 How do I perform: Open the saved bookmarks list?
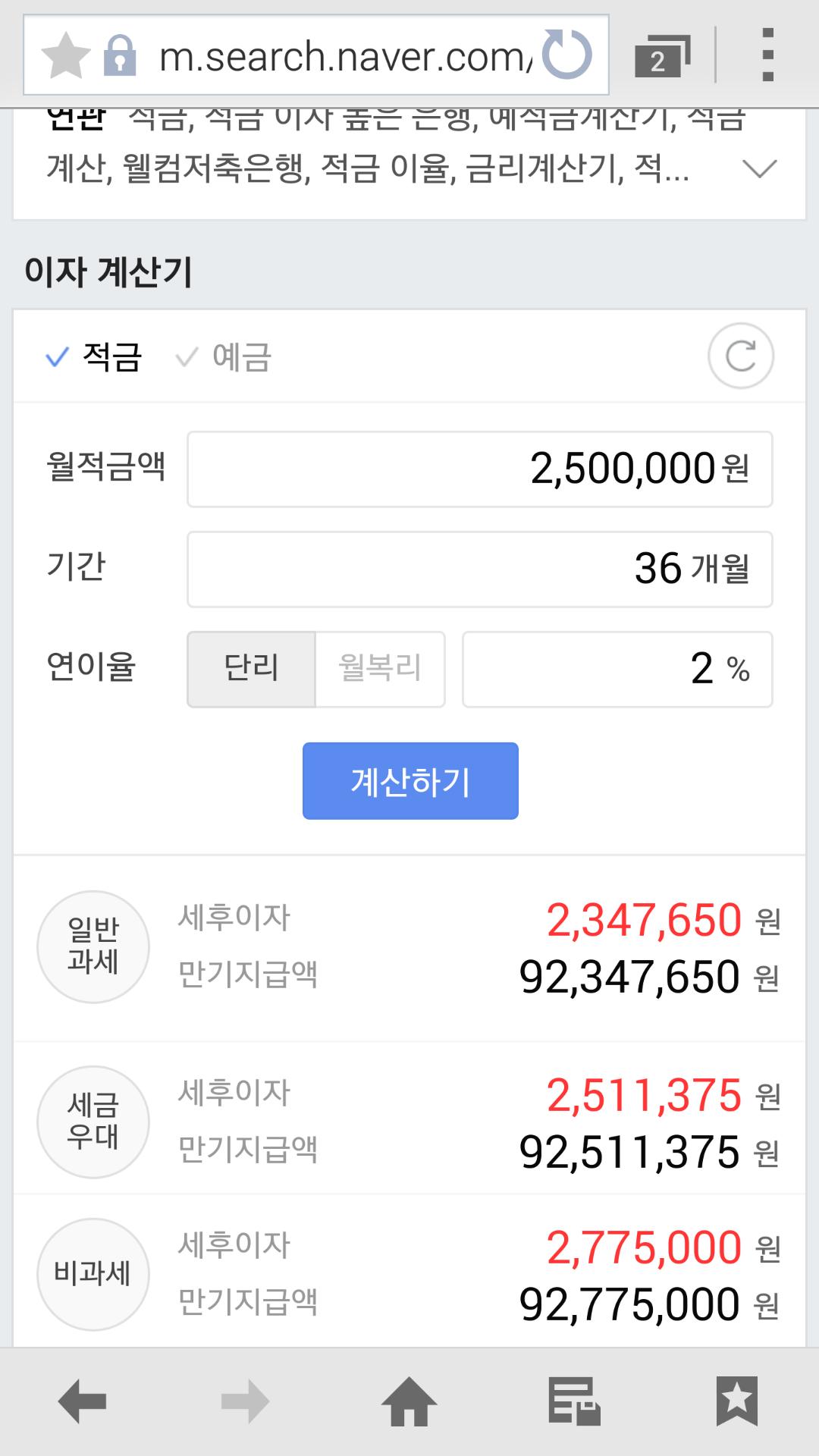click(x=736, y=1400)
